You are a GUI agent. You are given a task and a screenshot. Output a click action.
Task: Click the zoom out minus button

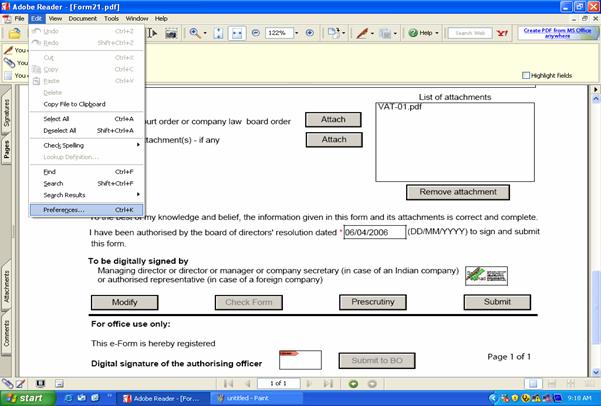[256, 33]
